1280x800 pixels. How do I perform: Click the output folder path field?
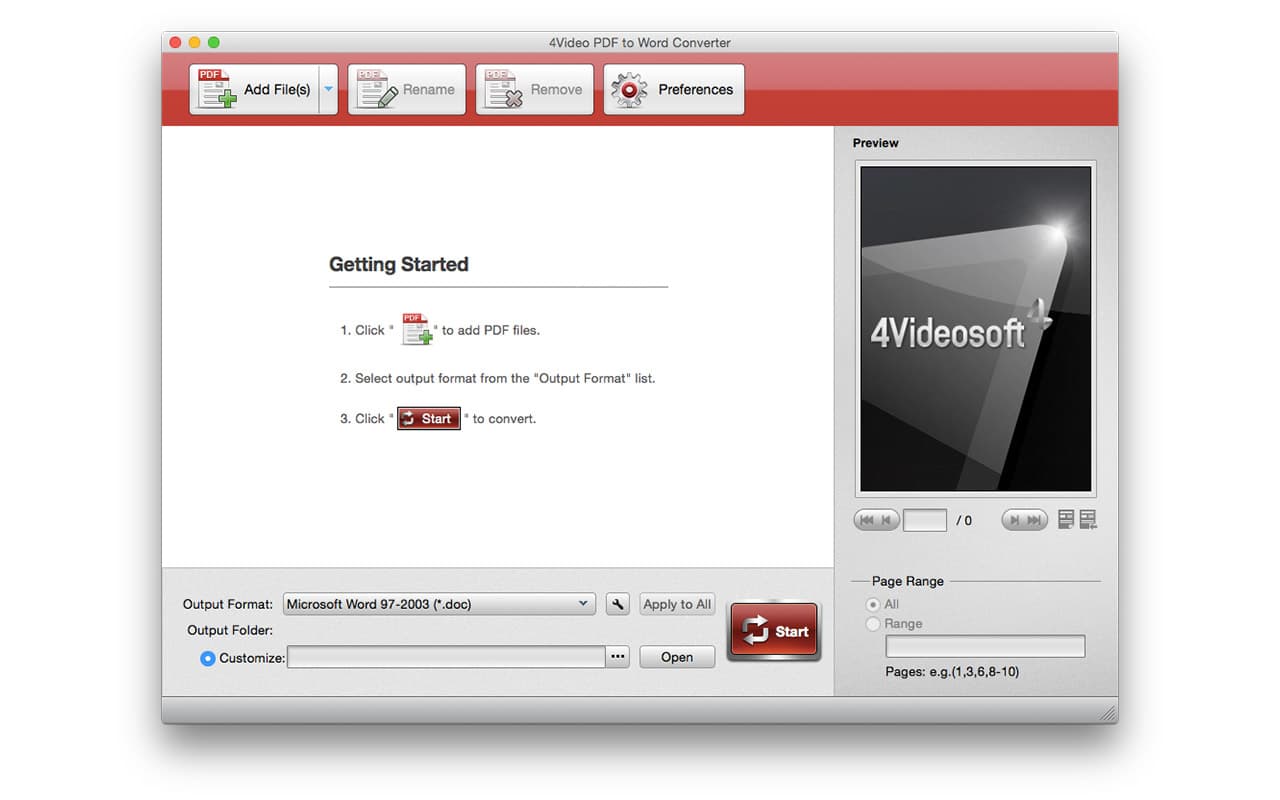(446, 657)
